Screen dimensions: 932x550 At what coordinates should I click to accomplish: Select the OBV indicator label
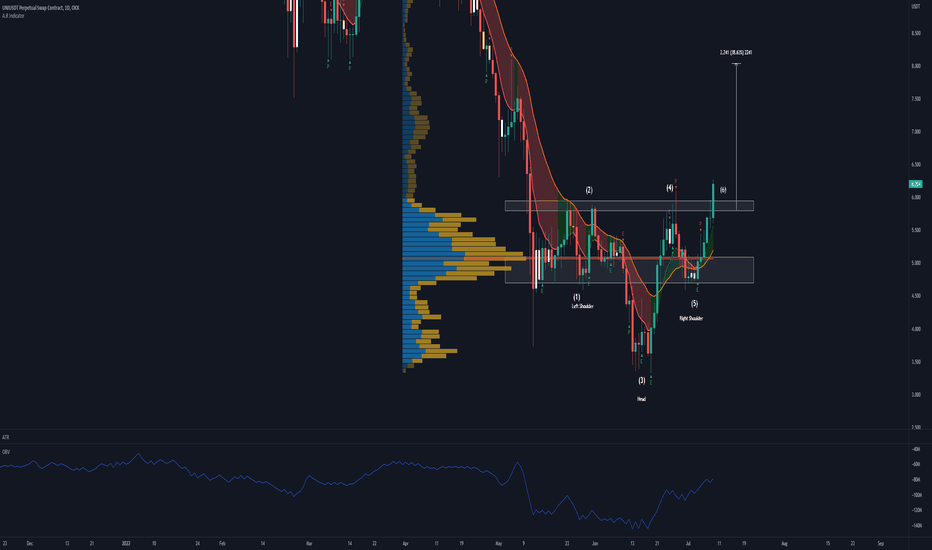(x=6, y=452)
